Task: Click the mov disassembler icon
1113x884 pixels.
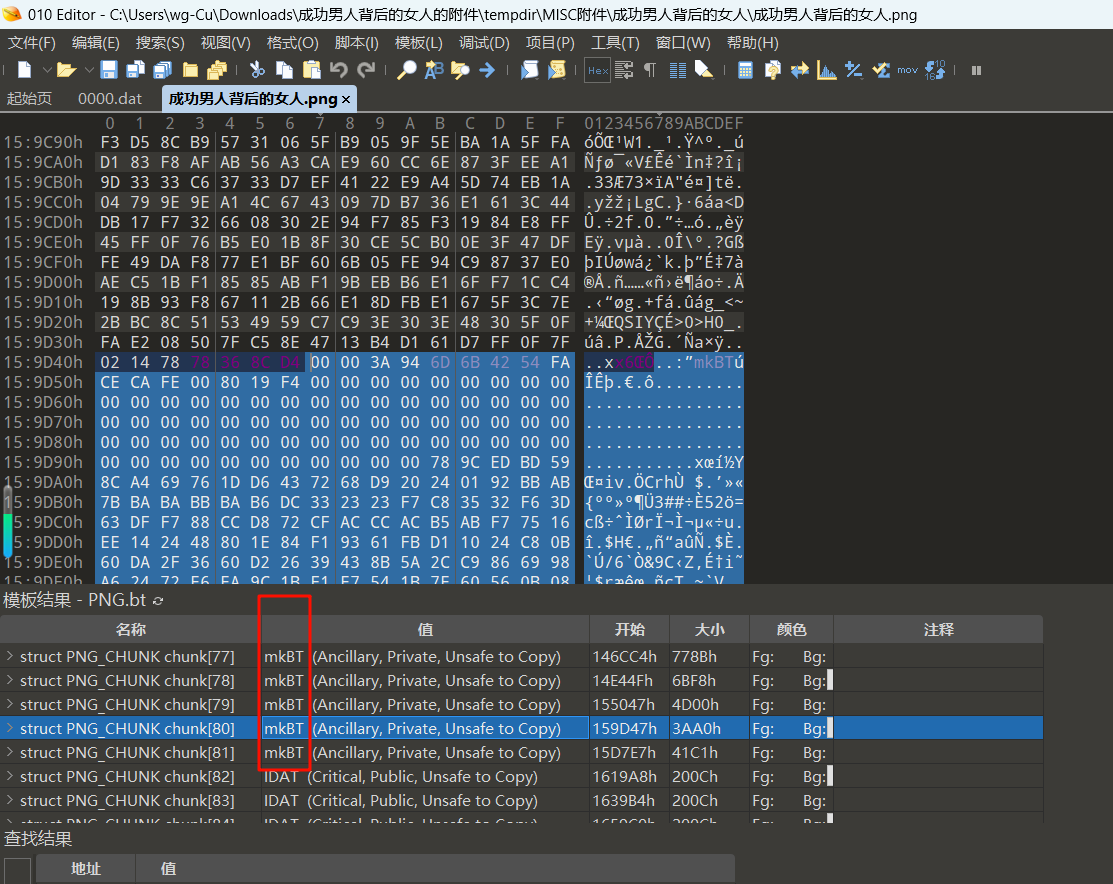Action: [x=907, y=70]
